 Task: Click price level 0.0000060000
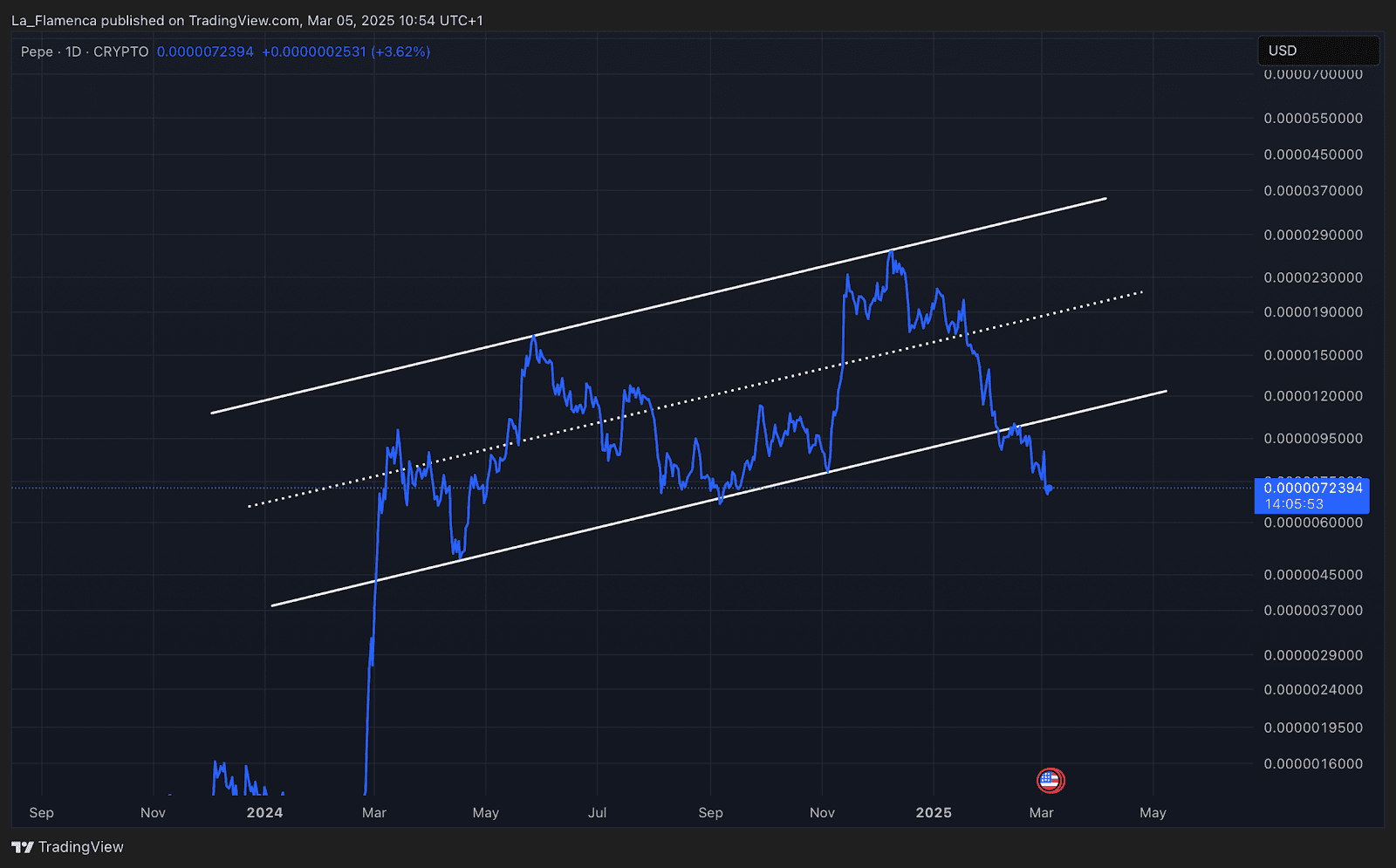[x=1313, y=523]
